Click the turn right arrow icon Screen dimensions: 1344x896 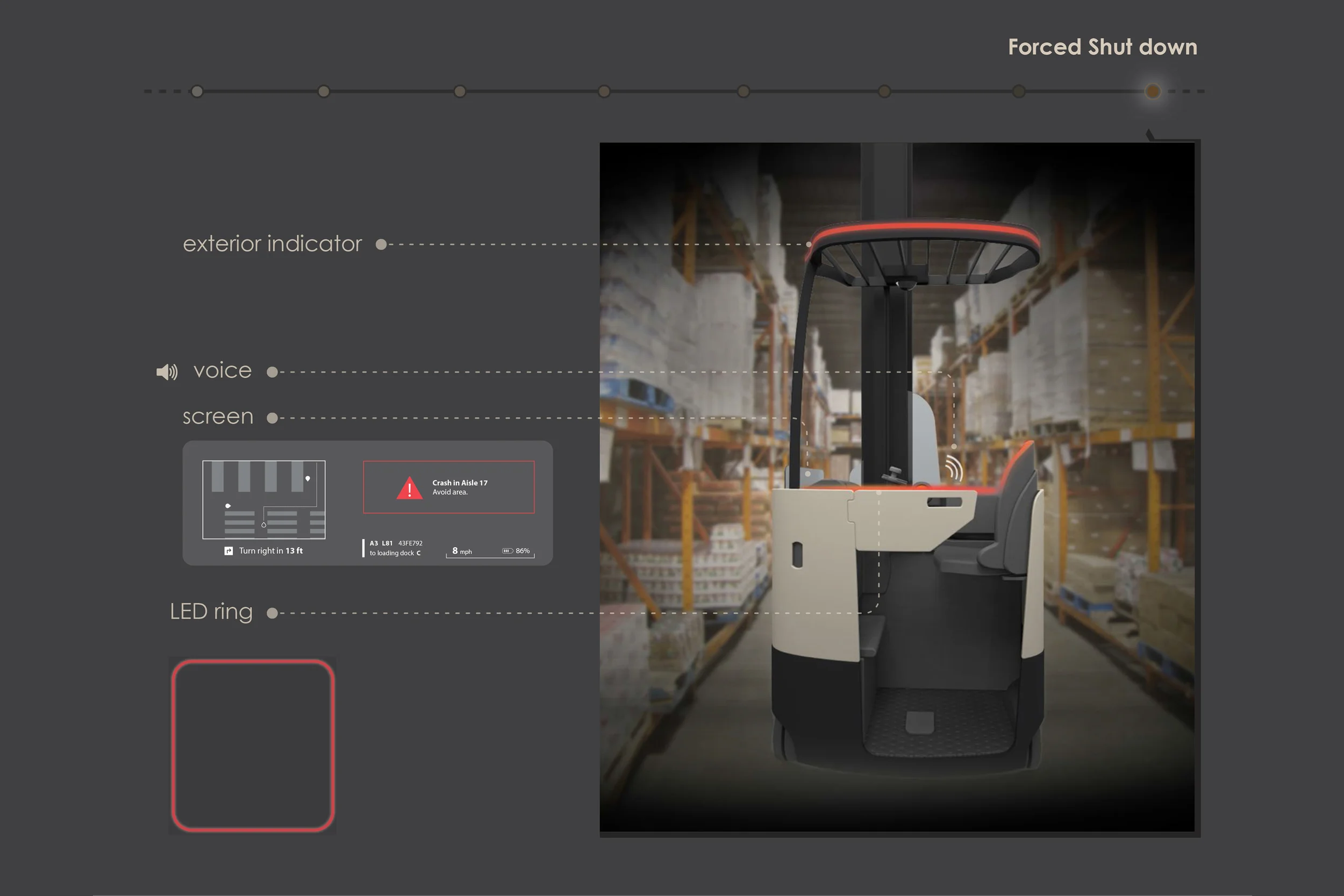(228, 551)
